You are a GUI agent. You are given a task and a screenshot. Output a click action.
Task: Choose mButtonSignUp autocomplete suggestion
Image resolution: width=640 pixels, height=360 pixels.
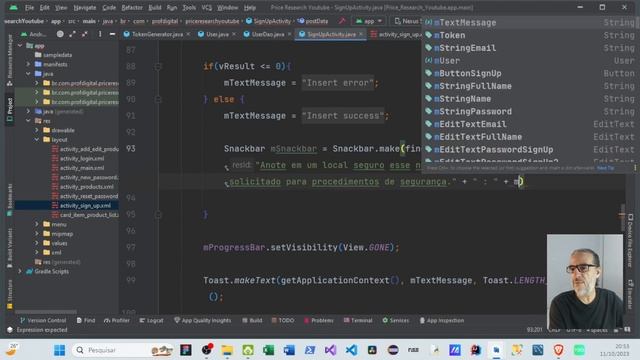[530, 73]
